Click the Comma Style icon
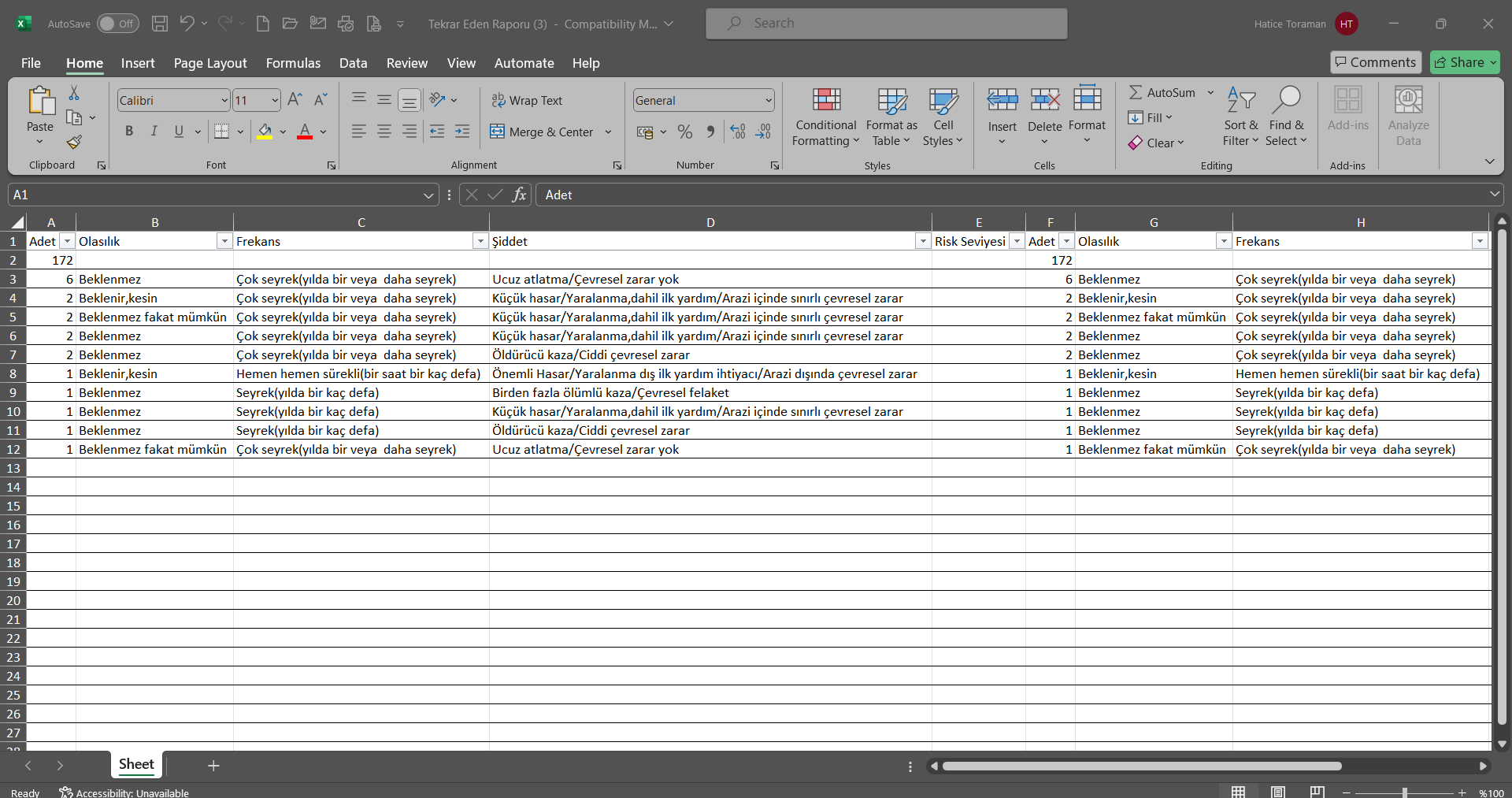 pos(710,132)
